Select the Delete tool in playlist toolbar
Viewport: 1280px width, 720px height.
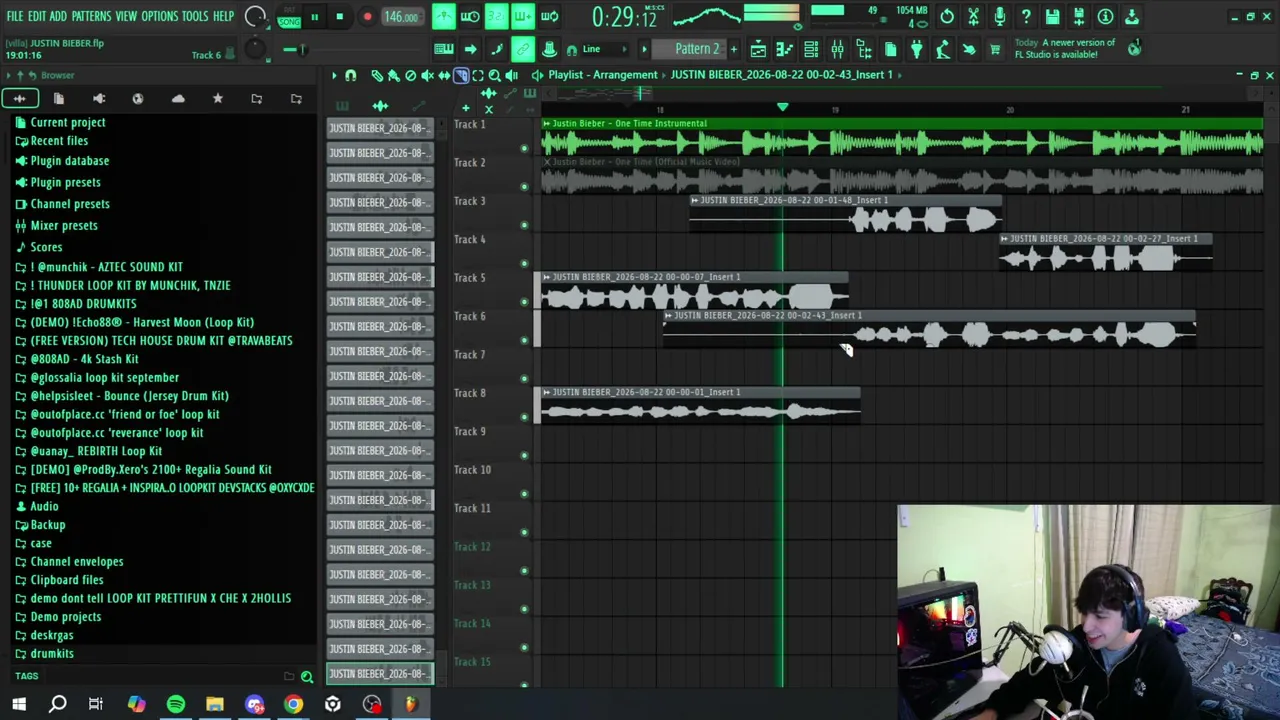click(x=410, y=75)
